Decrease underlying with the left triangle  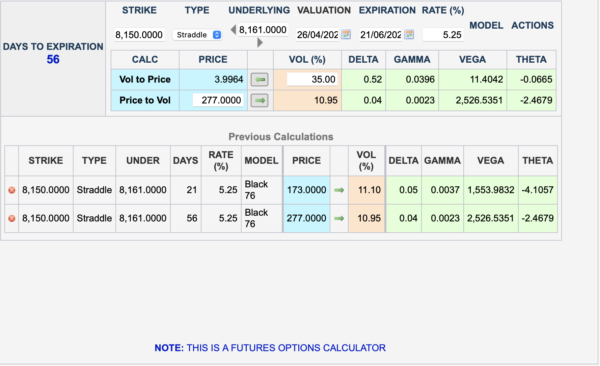coord(233,29)
